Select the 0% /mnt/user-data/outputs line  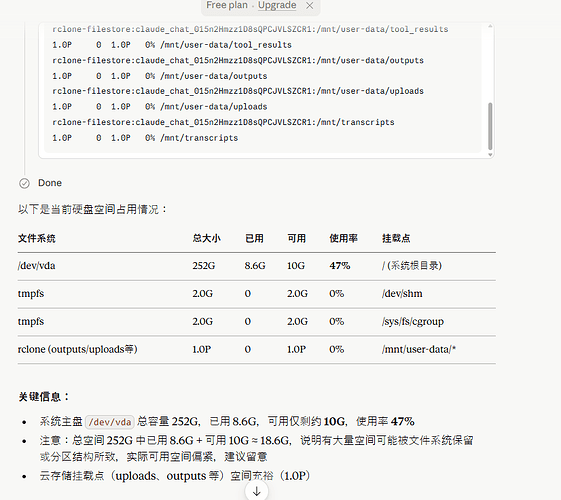(x=160, y=76)
